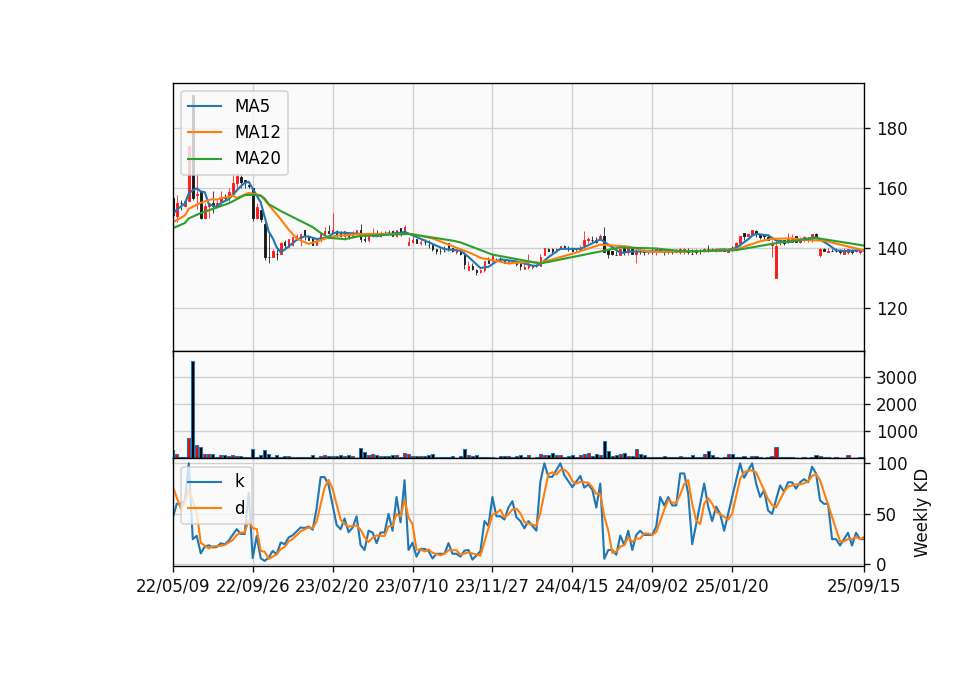Click date label 22/09/26
This screenshot has width=960, height=690.
tap(253, 586)
